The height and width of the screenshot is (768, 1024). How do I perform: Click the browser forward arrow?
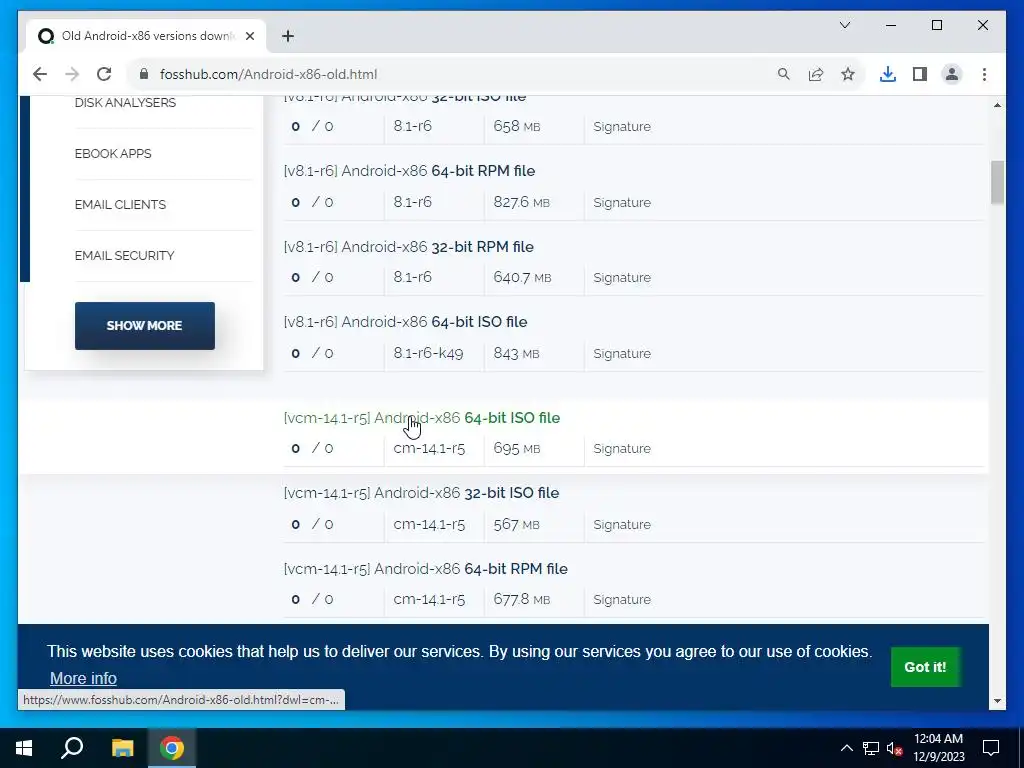[72, 74]
